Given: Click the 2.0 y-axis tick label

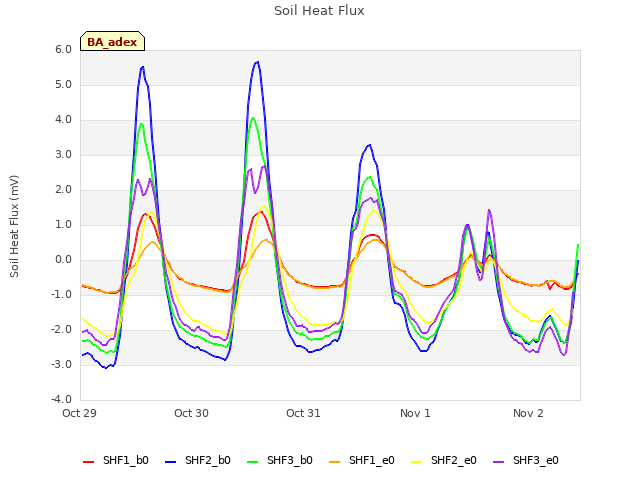Looking at the screenshot, I should (x=63, y=189).
